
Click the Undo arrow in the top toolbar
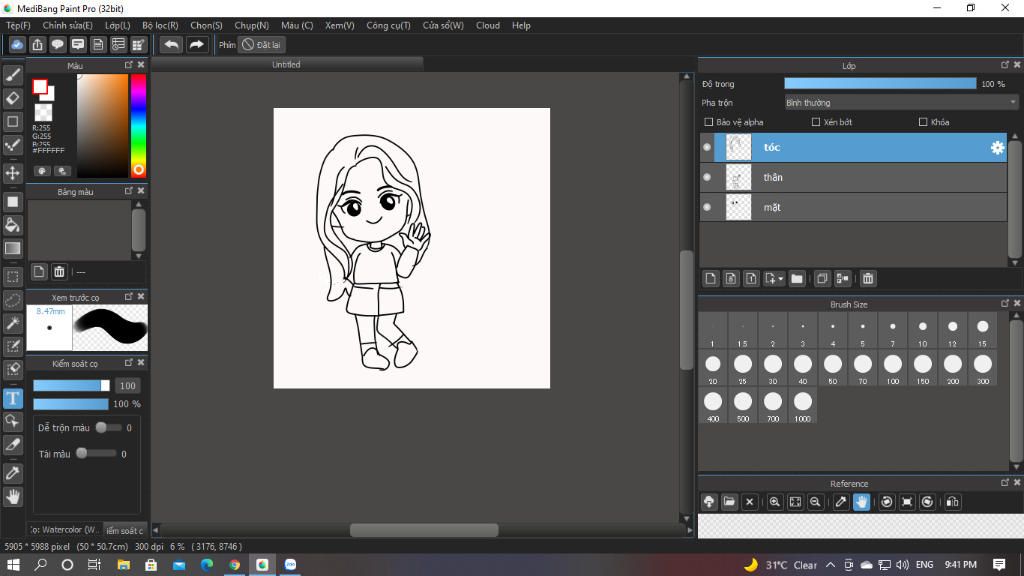172,44
